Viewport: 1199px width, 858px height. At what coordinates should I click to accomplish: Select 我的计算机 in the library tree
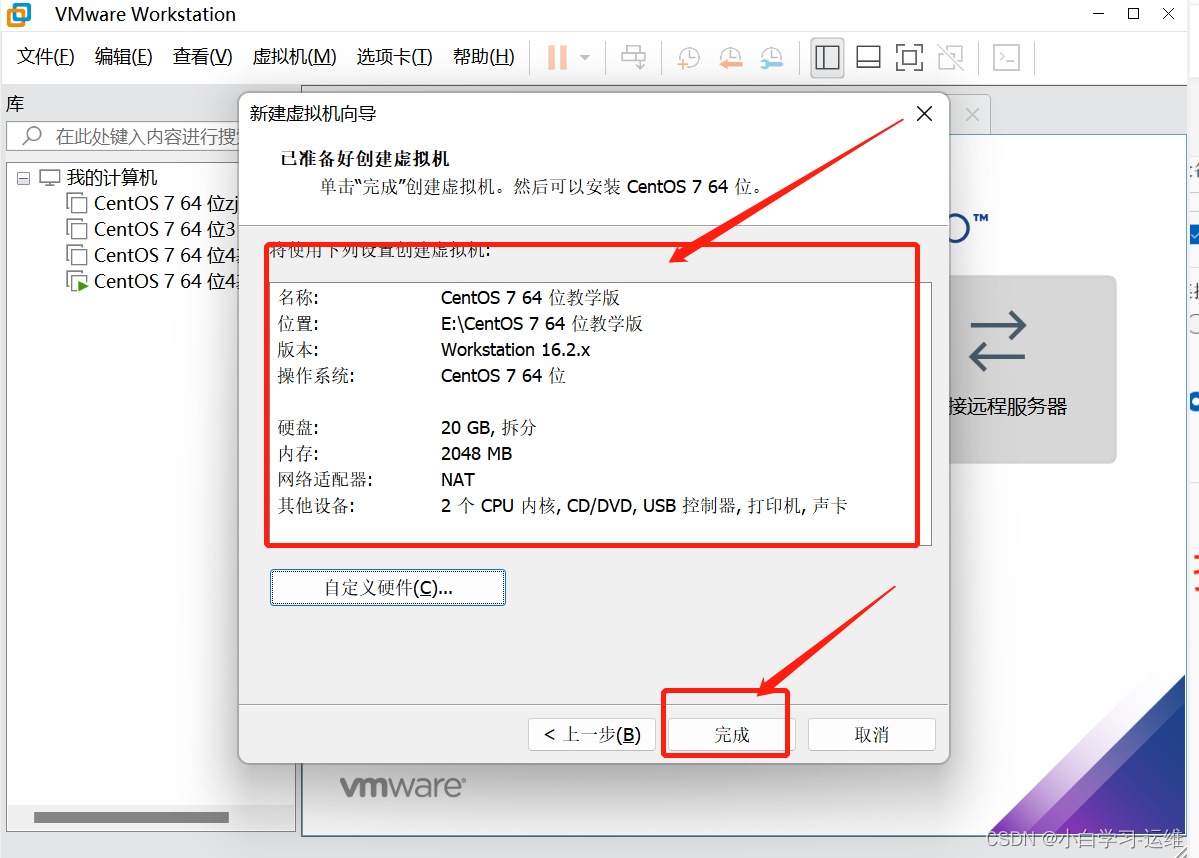[112, 177]
